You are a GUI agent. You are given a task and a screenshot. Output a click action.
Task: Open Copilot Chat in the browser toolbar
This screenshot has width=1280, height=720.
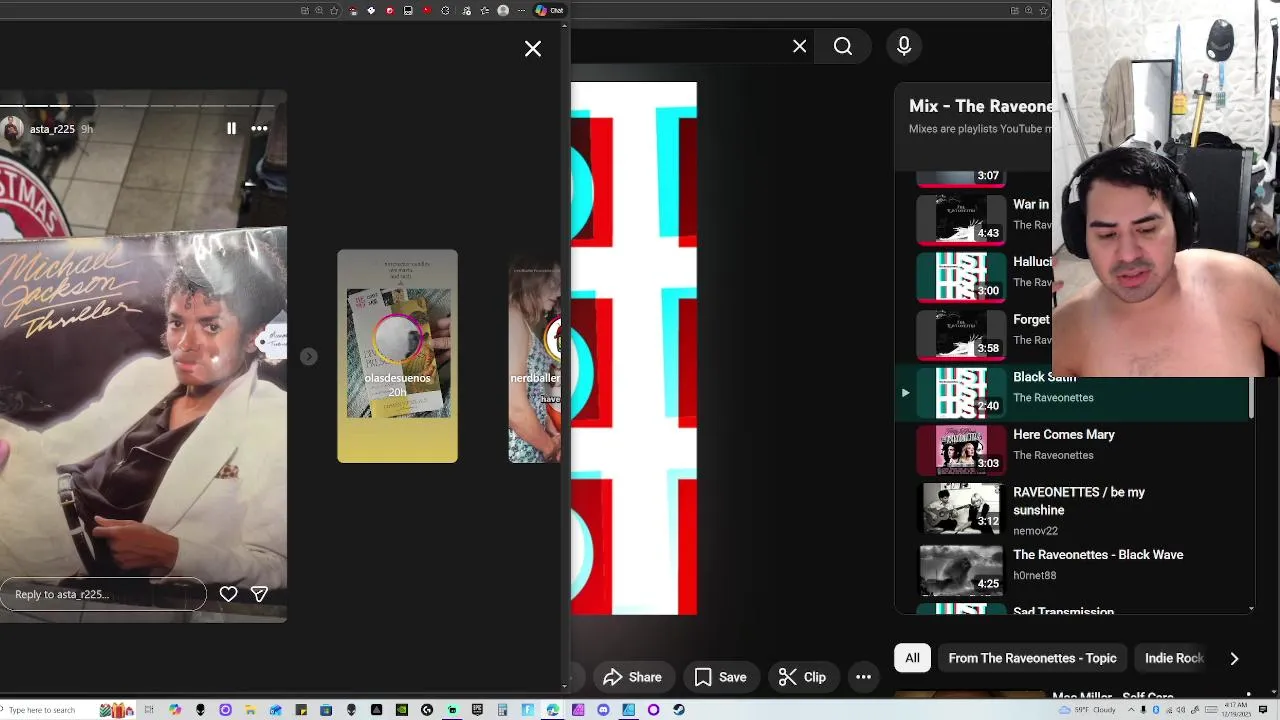pos(550,10)
